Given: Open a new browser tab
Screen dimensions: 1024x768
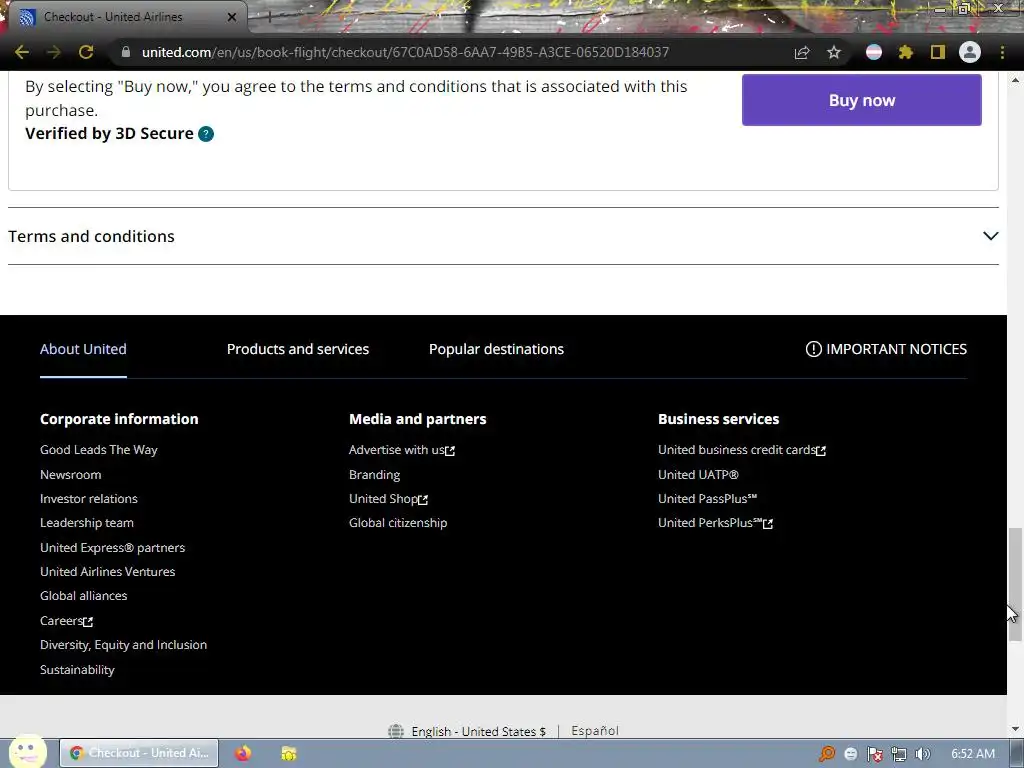Looking at the screenshot, I should click(x=268, y=17).
